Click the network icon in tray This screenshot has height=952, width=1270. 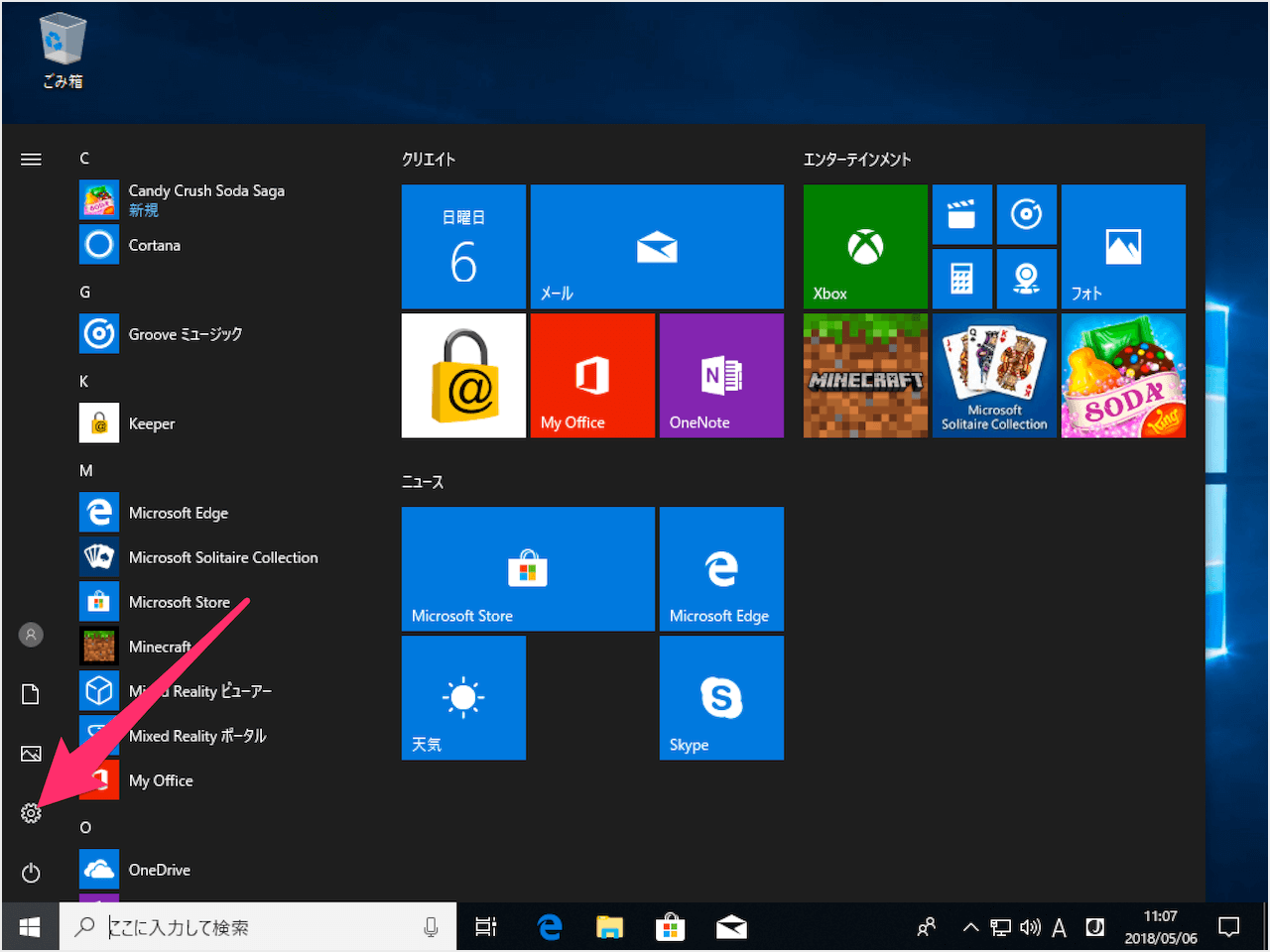(1001, 927)
